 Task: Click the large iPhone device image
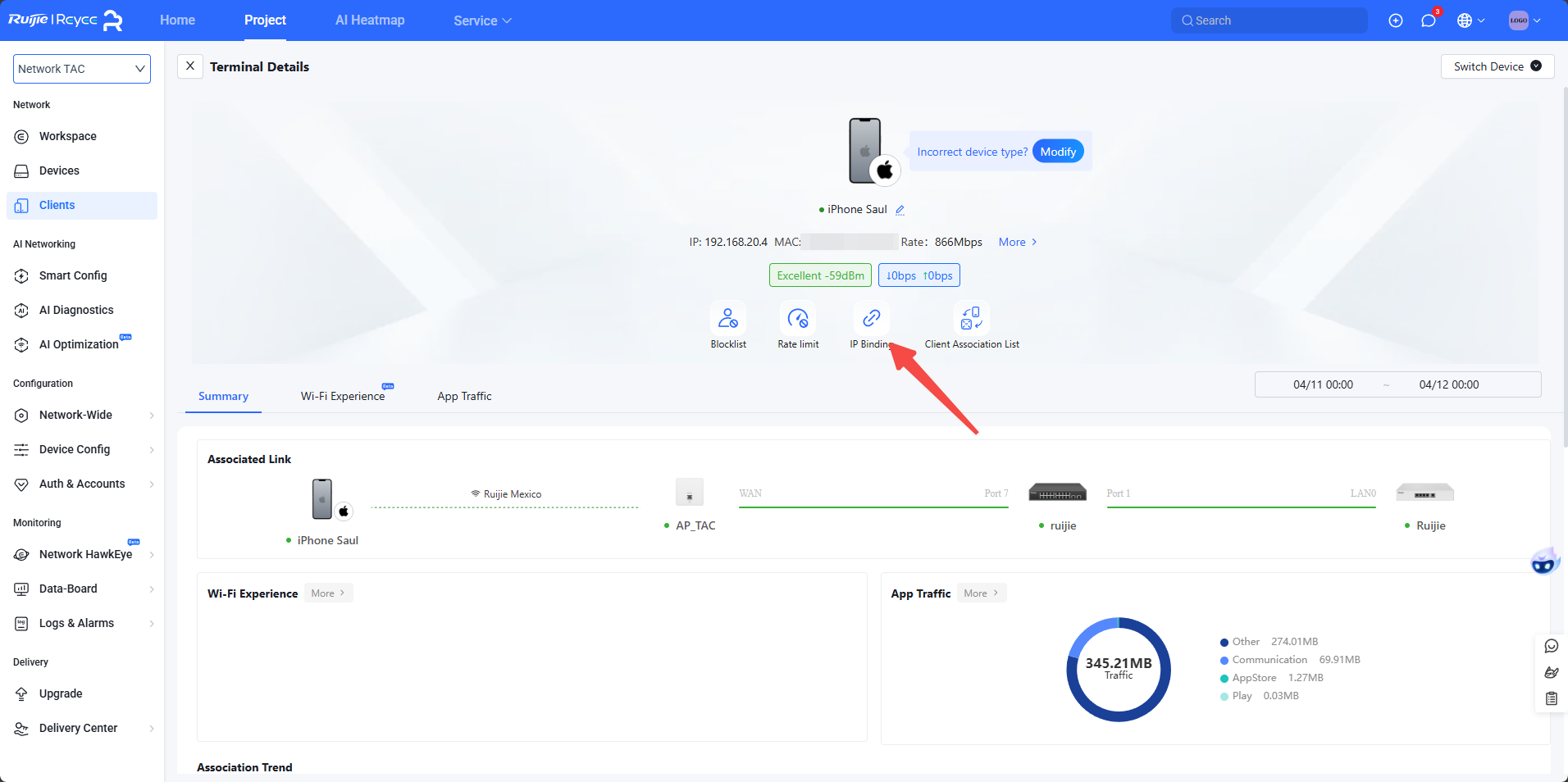pos(866,151)
